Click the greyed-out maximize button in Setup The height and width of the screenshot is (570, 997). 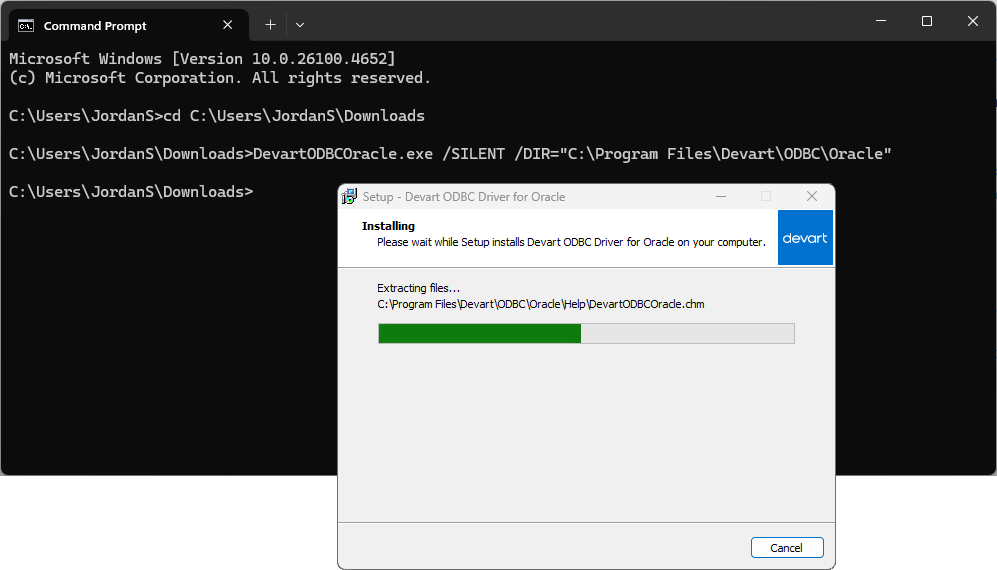point(766,197)
